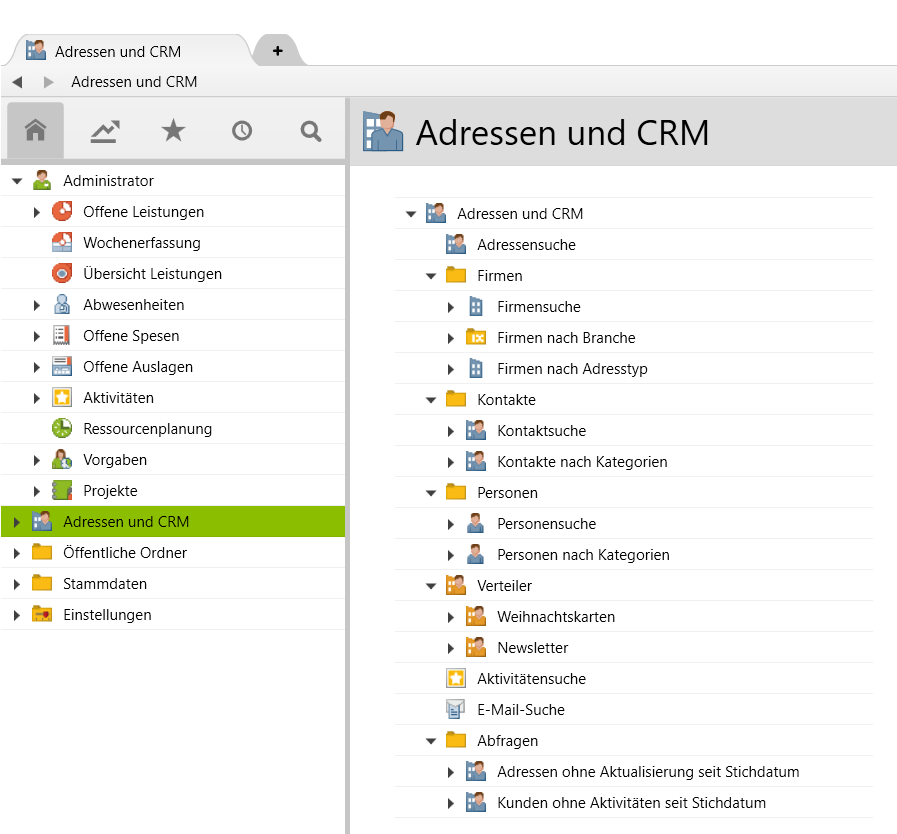Click the Firmen nach Branche icon
This screenshot has height=834, width=897.
click(475, 337)
